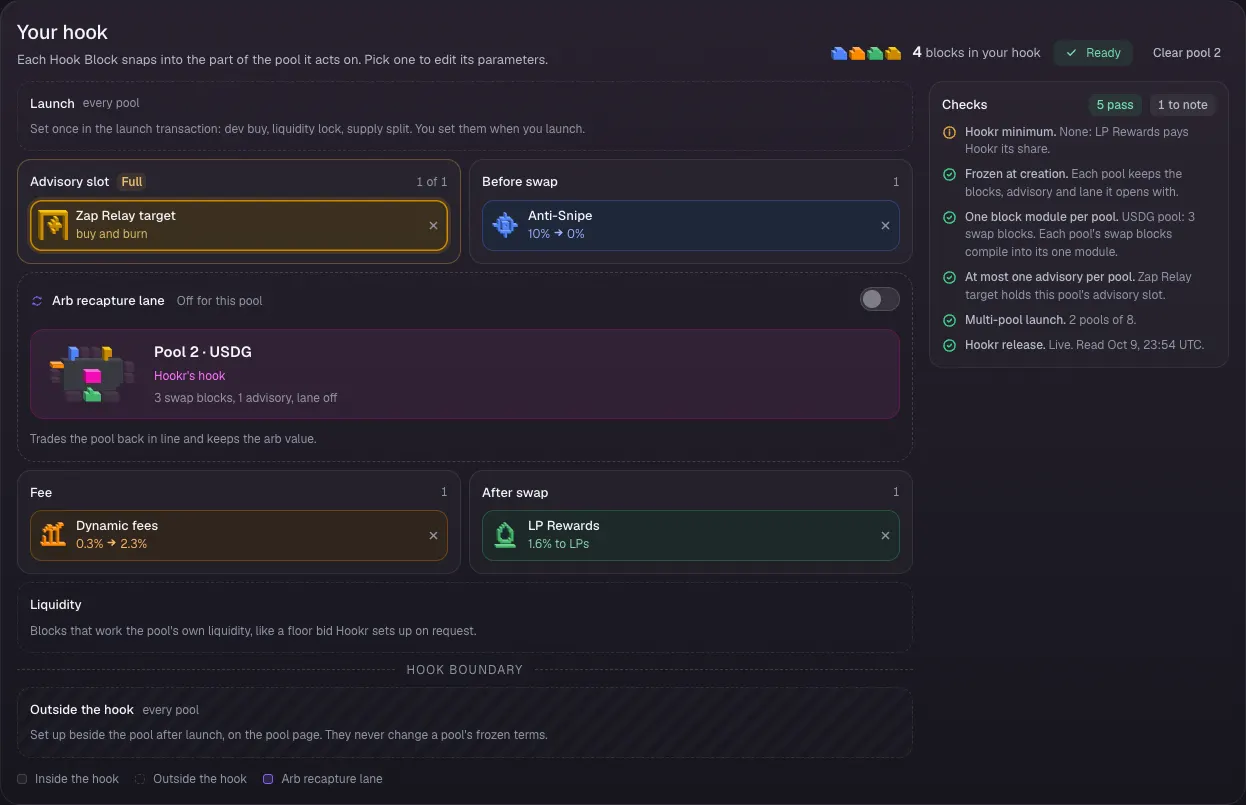Viewport: 1246px width, 805px height.
Task: Remove the Zap Relay target block
Action: point(433,225)
